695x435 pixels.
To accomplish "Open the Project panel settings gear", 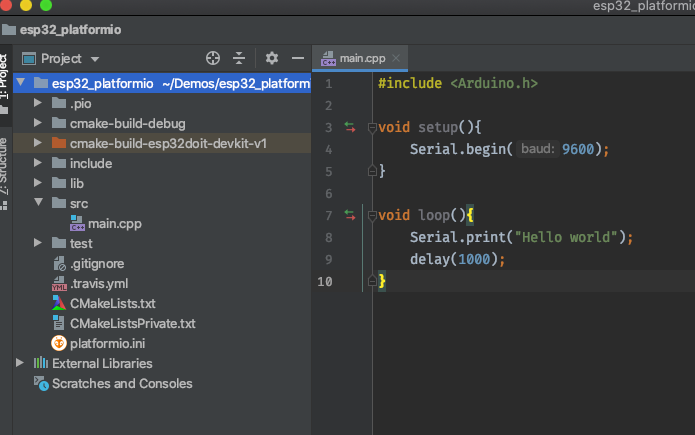I will click(x=271, y=59).
